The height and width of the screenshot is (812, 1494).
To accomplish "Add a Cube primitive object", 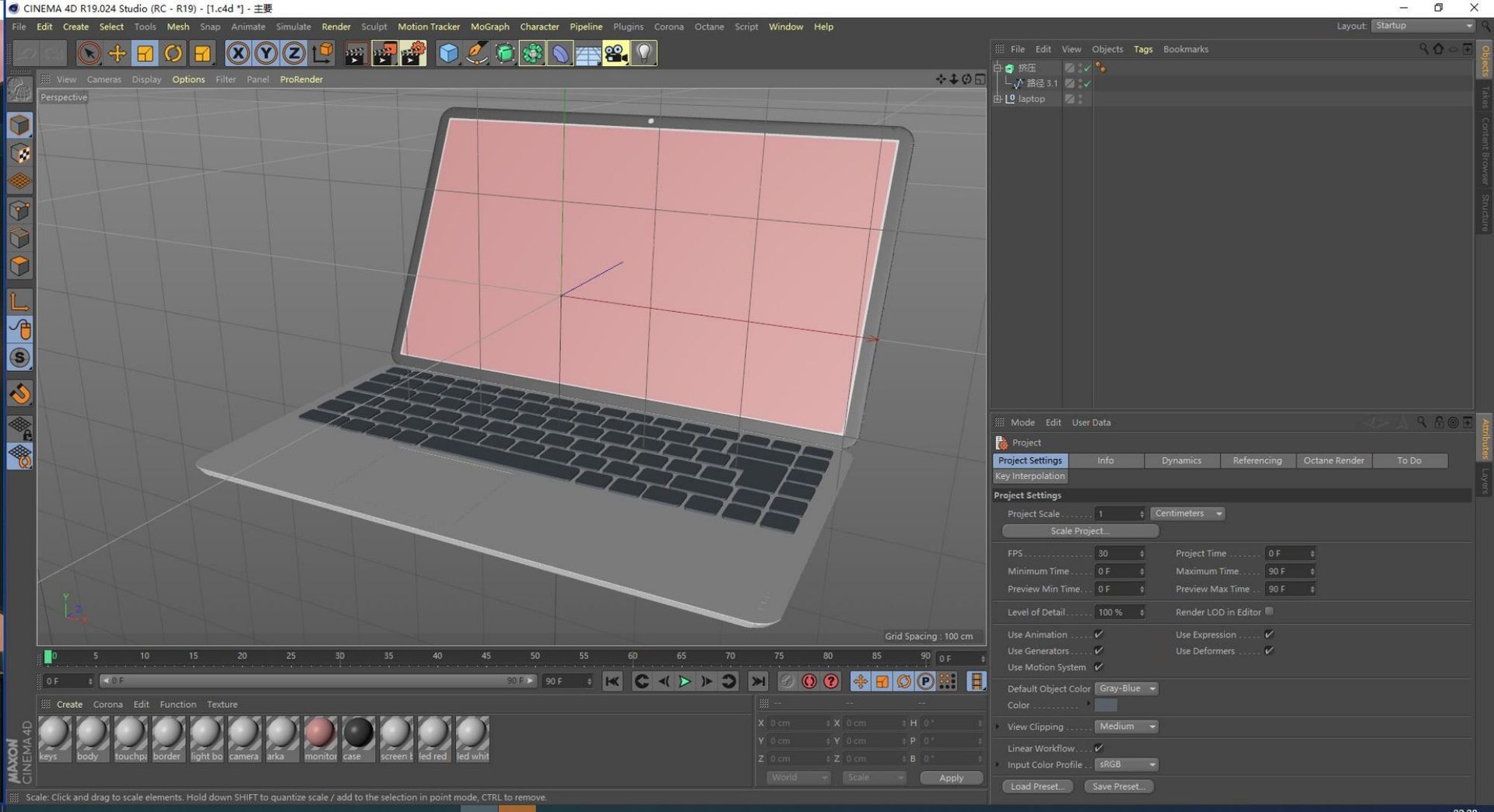I will point(448,54).
